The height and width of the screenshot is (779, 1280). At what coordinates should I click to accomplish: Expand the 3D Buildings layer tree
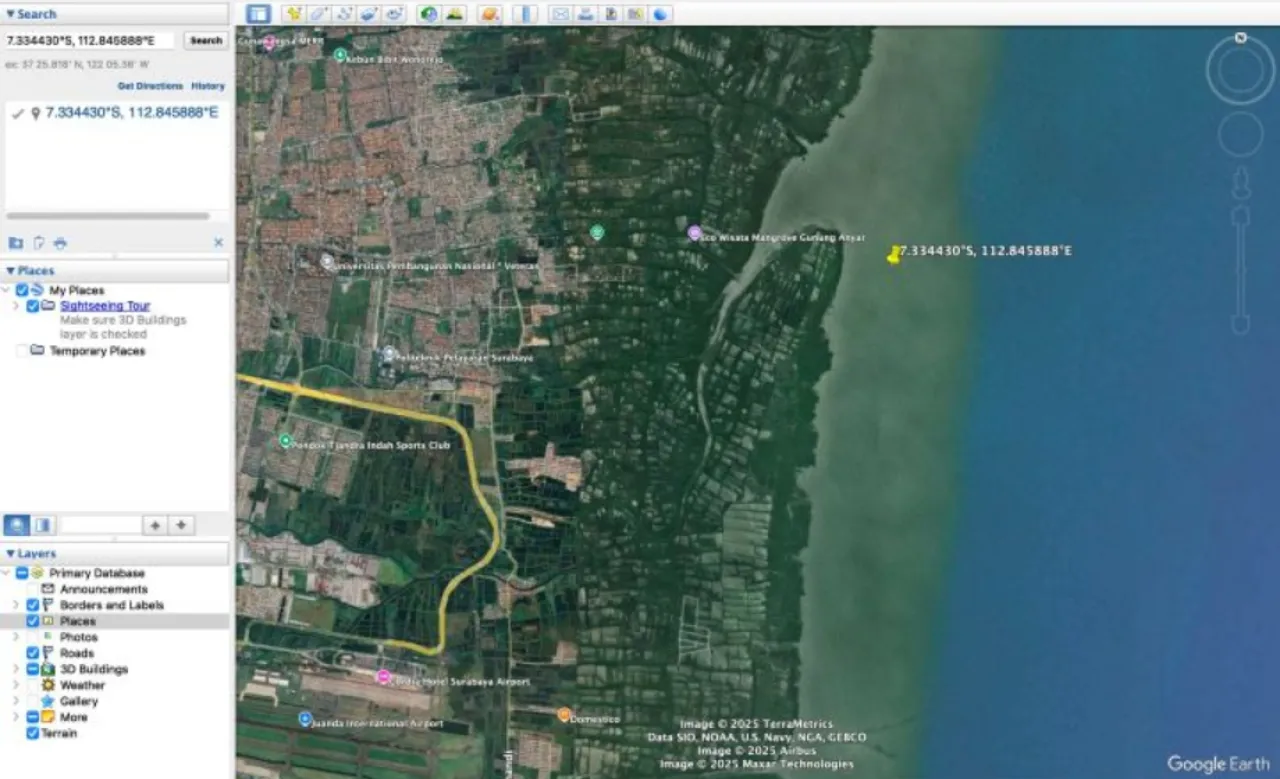coord(16,669)
